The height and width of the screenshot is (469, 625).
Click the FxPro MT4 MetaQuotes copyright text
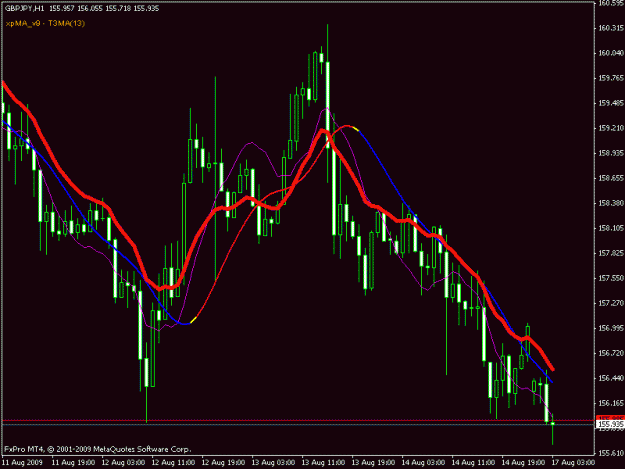click(x=98, y=449)
